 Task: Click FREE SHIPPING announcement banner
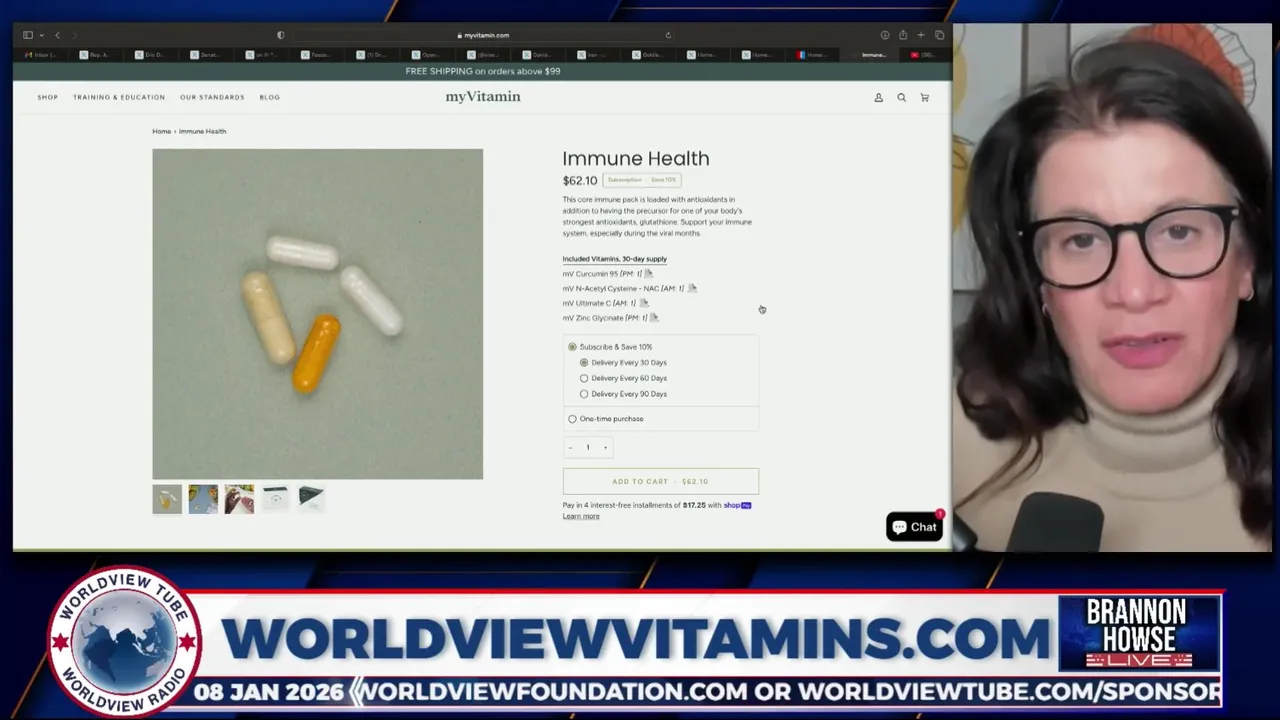[483, 71]
